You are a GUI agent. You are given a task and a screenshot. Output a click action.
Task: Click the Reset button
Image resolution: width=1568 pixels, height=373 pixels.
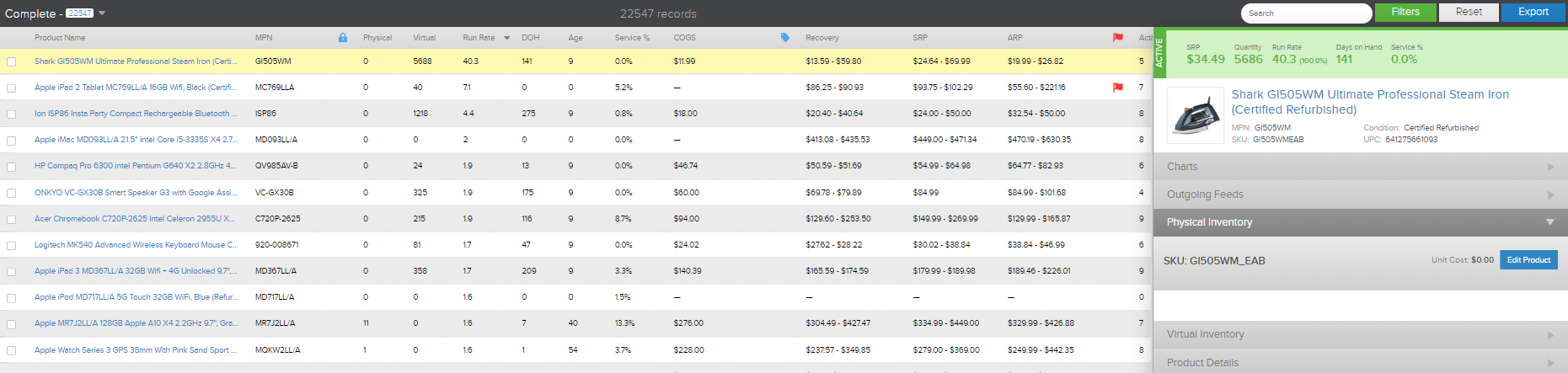[1469, 13]
